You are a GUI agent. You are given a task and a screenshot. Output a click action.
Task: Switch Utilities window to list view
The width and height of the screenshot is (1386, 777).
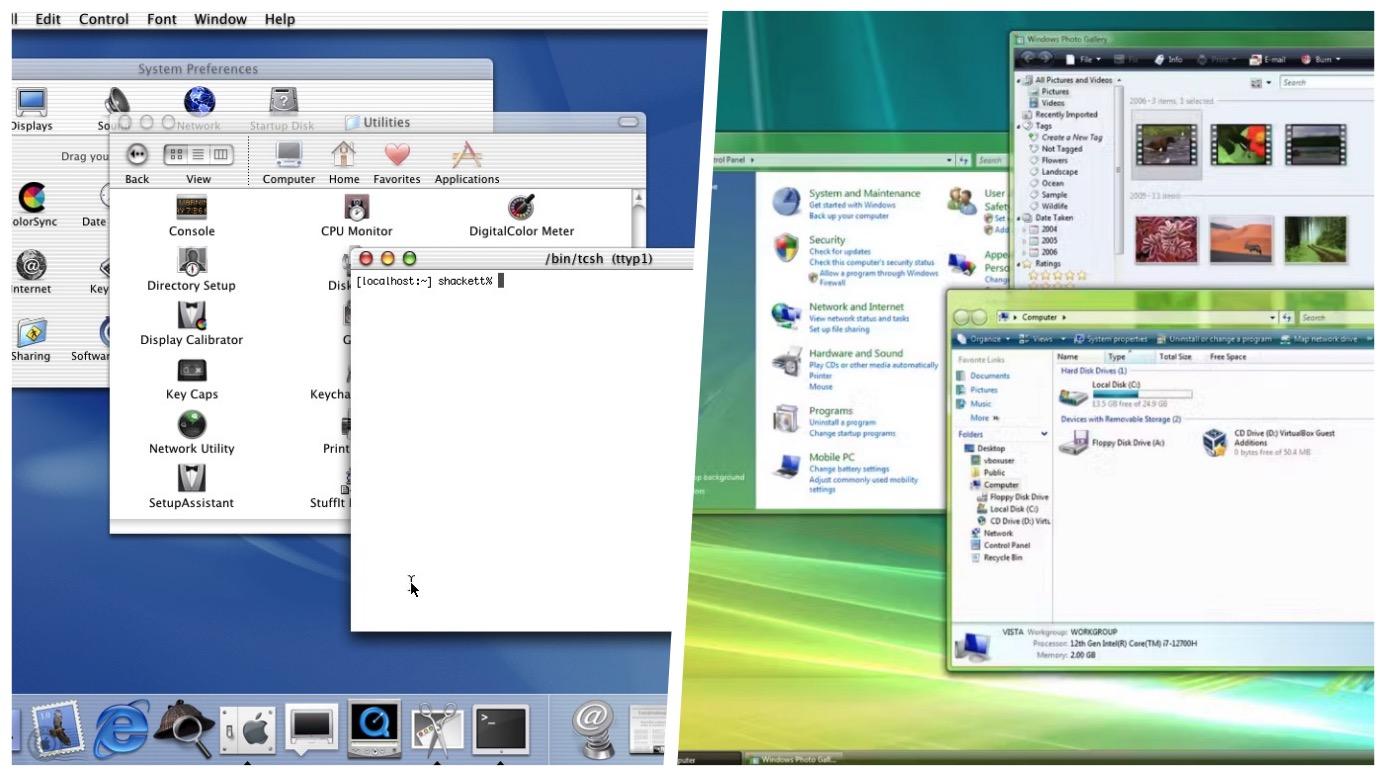(x=198, y=154)
